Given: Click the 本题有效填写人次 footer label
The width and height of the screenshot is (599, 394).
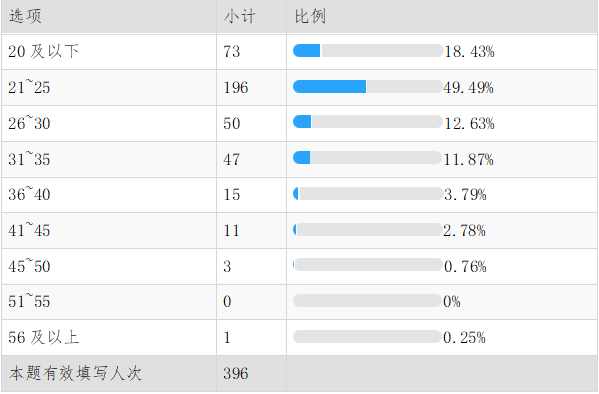Looking at the screenshot, I should [x=76, y=373].
